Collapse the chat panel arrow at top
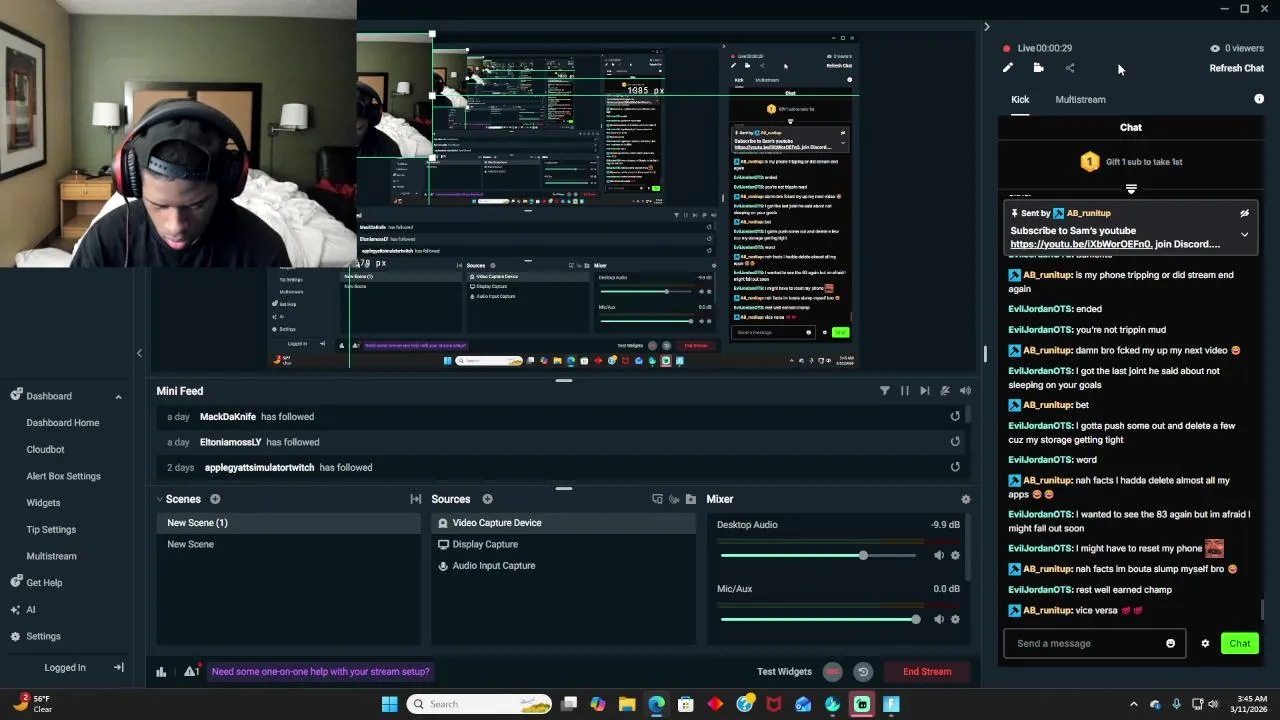This screenshot has height=720, width=1280. point(986,27)
